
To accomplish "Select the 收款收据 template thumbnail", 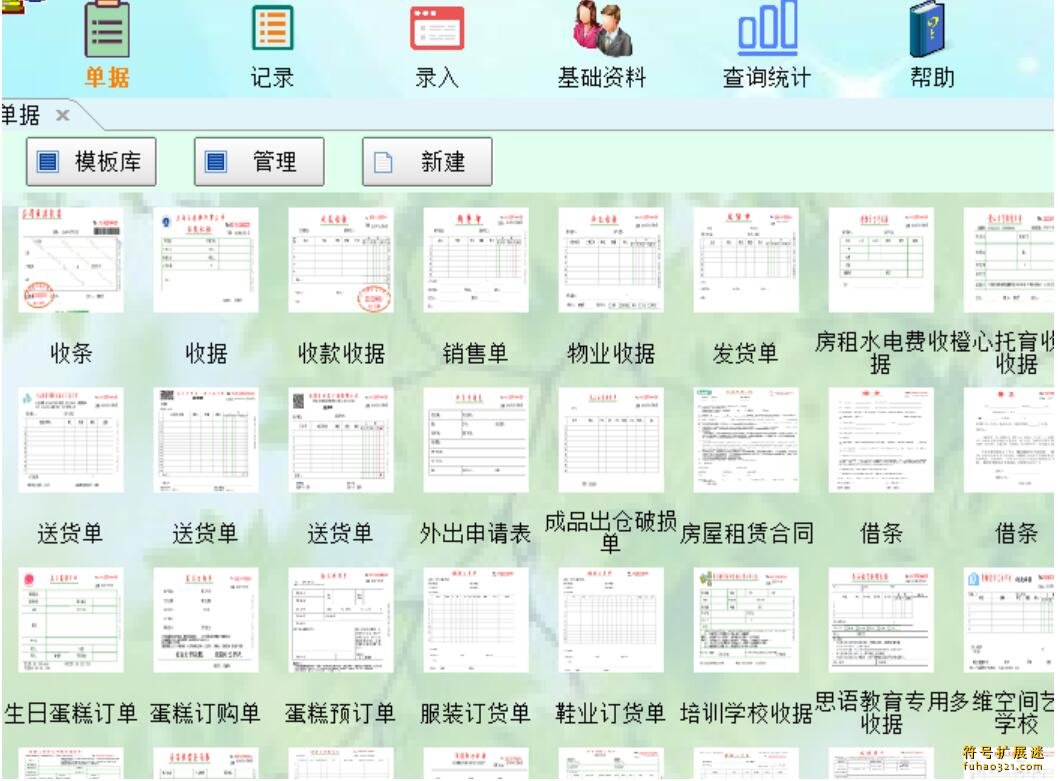I will click(341, 260).
